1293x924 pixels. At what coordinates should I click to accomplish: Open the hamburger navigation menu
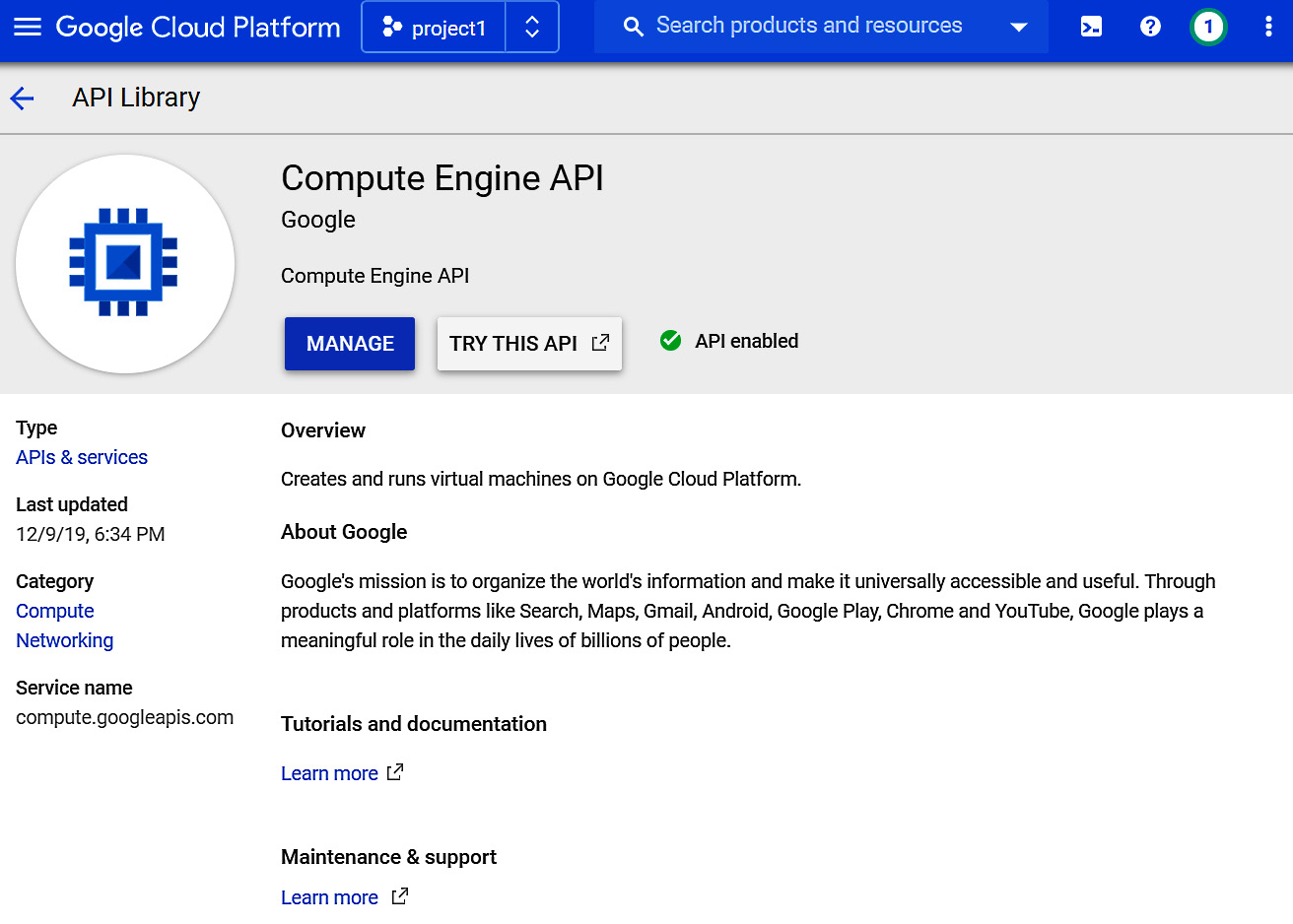28,27
